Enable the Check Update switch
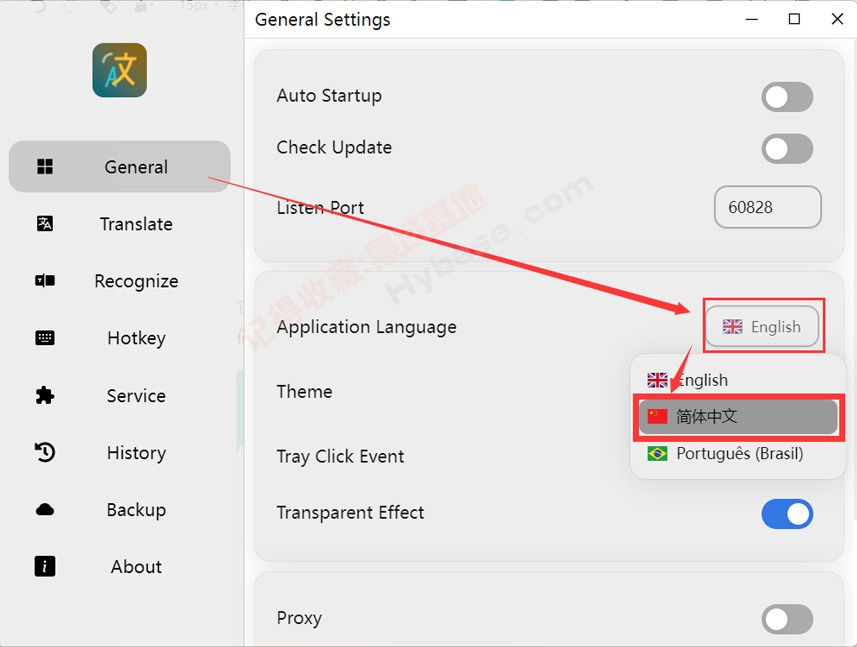Screen dimensions: 857x647 pyautogui.click(x=787, y=149)
